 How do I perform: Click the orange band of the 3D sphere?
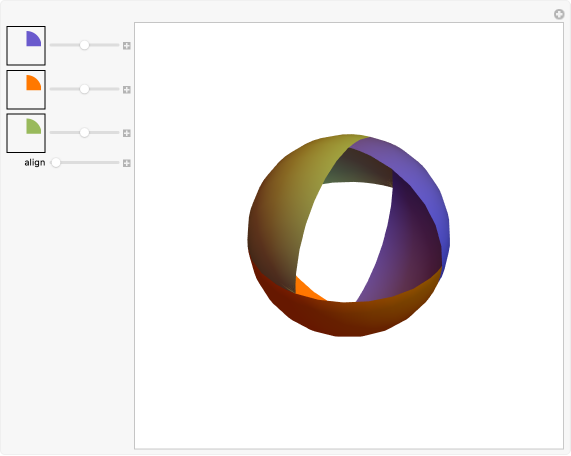point(346,317)
